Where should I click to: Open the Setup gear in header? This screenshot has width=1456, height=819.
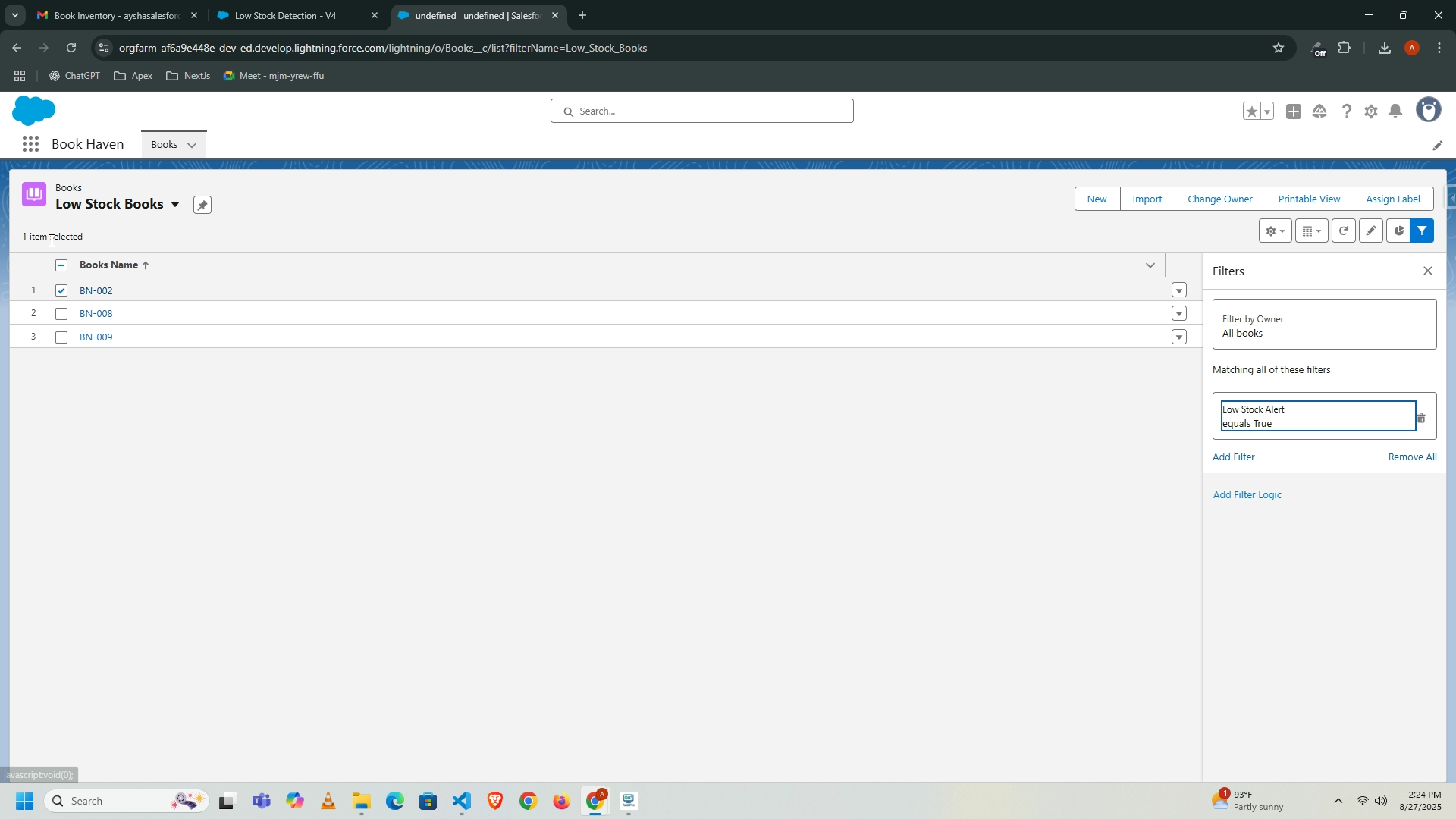[1370, 111]
